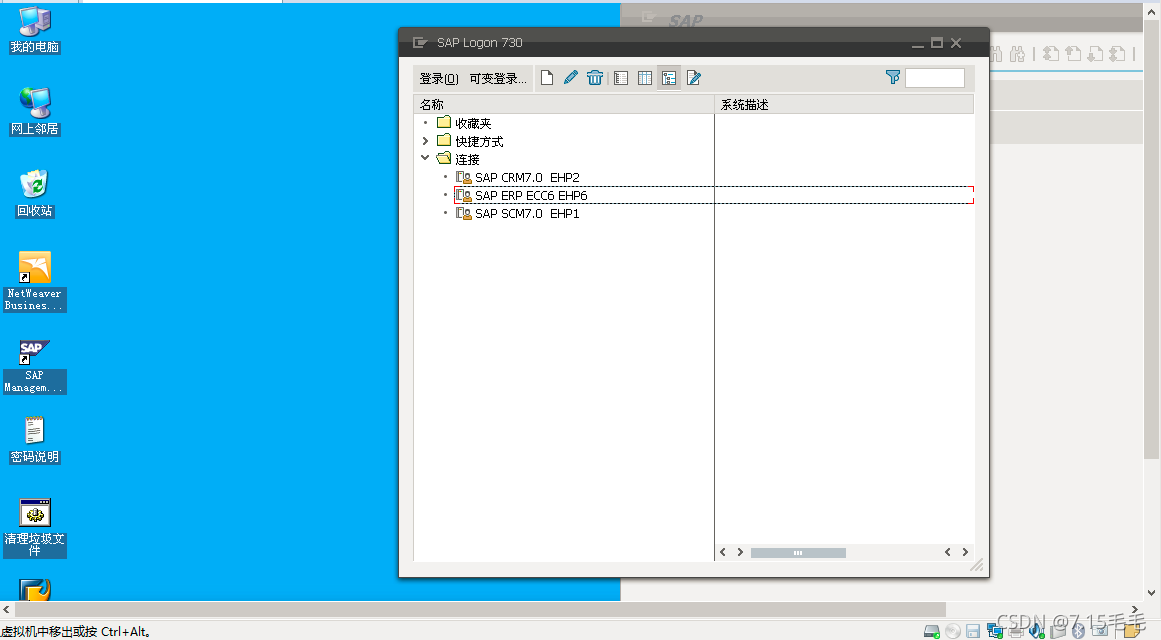Toggle the highlighted tree view icon
The height and width of the screenshot is (640, 1161).
(669, 78)
